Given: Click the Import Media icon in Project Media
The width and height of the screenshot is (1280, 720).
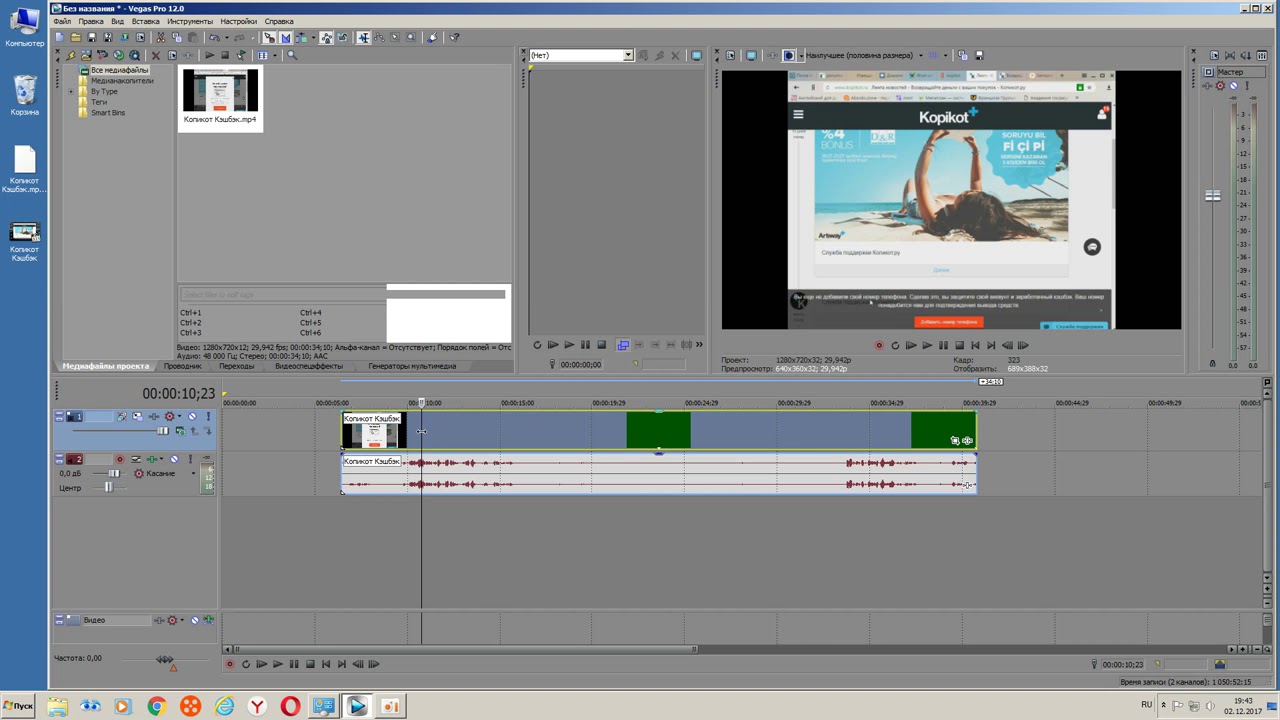Looking at the screenshot, I should click(86, 55).
